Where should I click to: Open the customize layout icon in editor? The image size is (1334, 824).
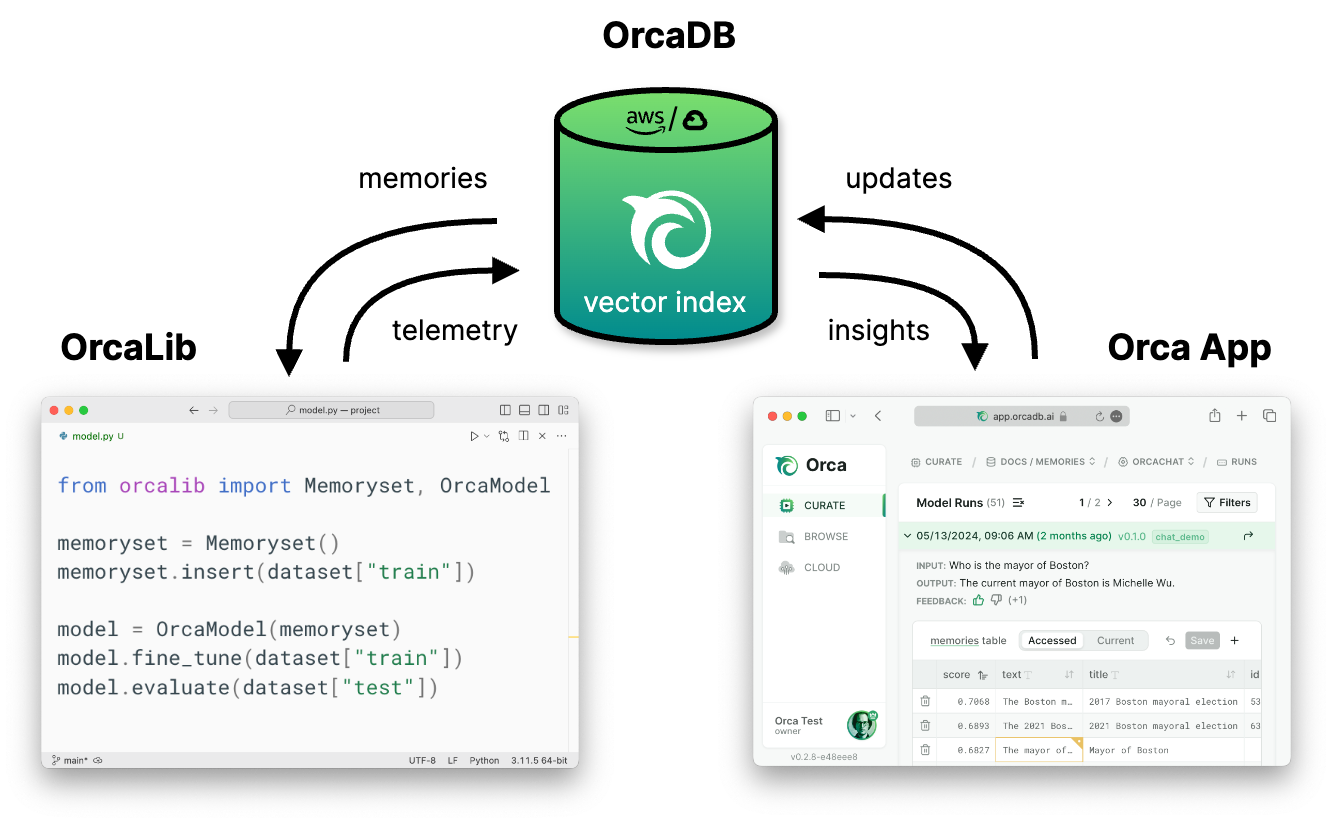563,410
